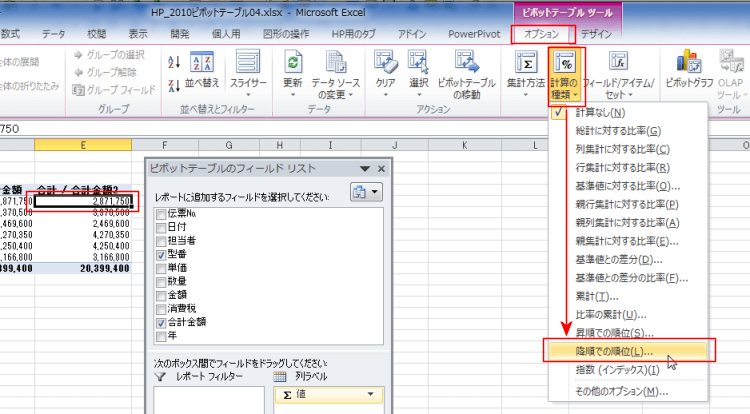This screenshot has height=414, width=750.
Task: Check the 担当者 field checkbox
Action: tap(161, 241)
